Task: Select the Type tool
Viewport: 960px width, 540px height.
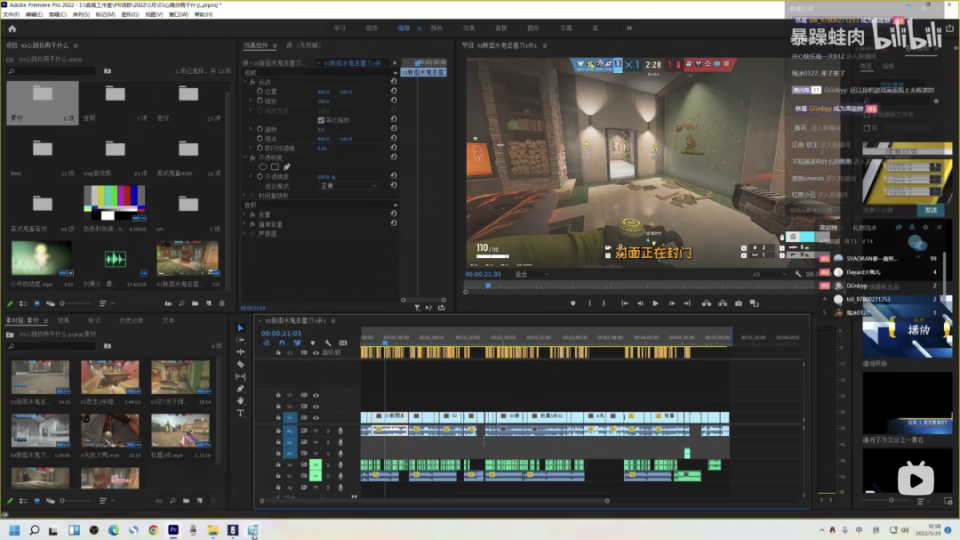Action: [x=241, y=413]
